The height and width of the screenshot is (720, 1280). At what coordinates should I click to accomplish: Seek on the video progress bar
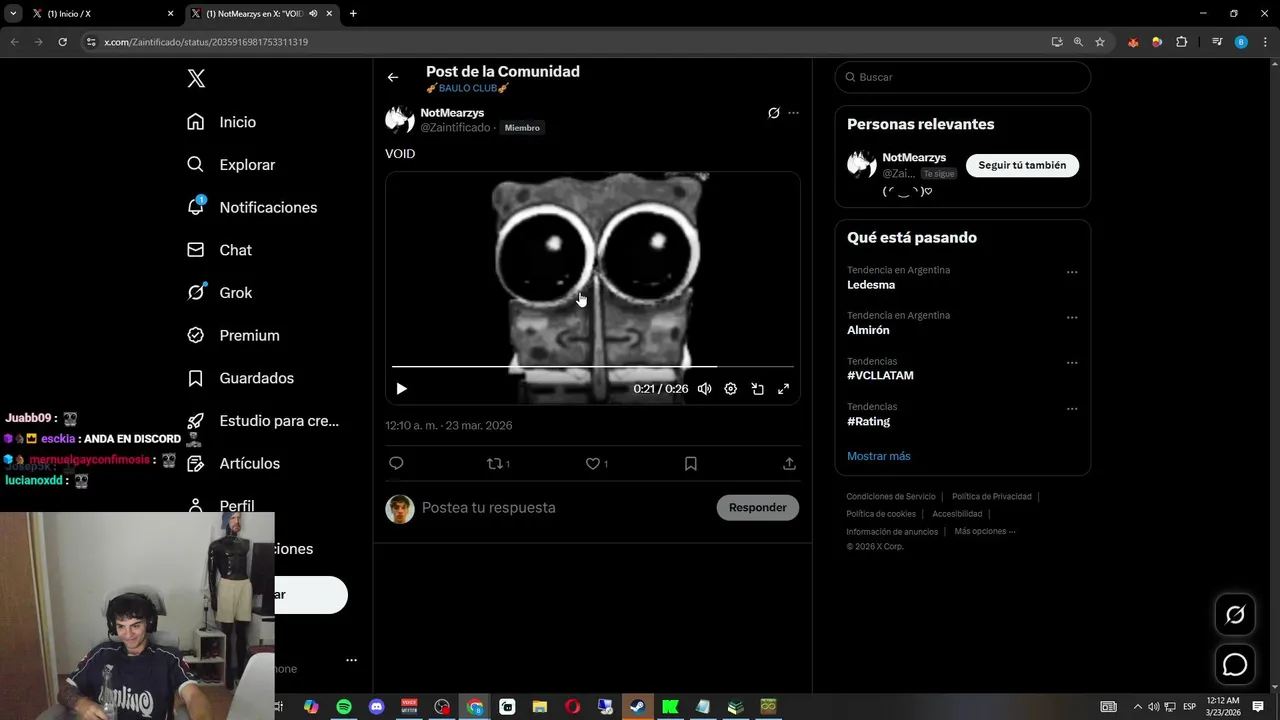(592, 367)
